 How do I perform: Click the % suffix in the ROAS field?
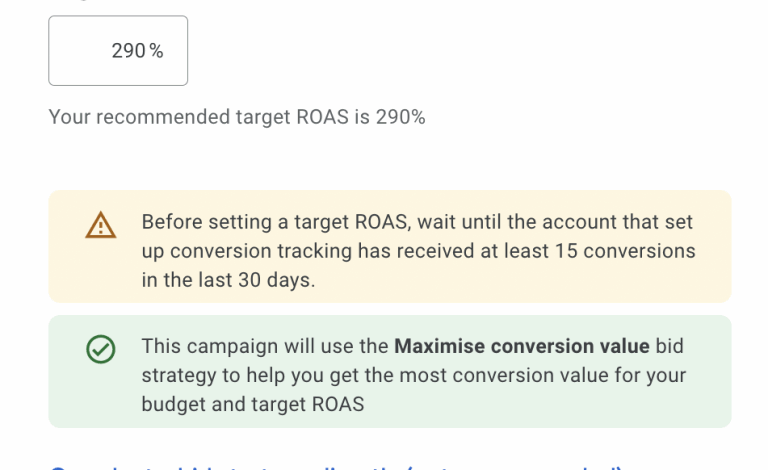[x=156, y=51]
